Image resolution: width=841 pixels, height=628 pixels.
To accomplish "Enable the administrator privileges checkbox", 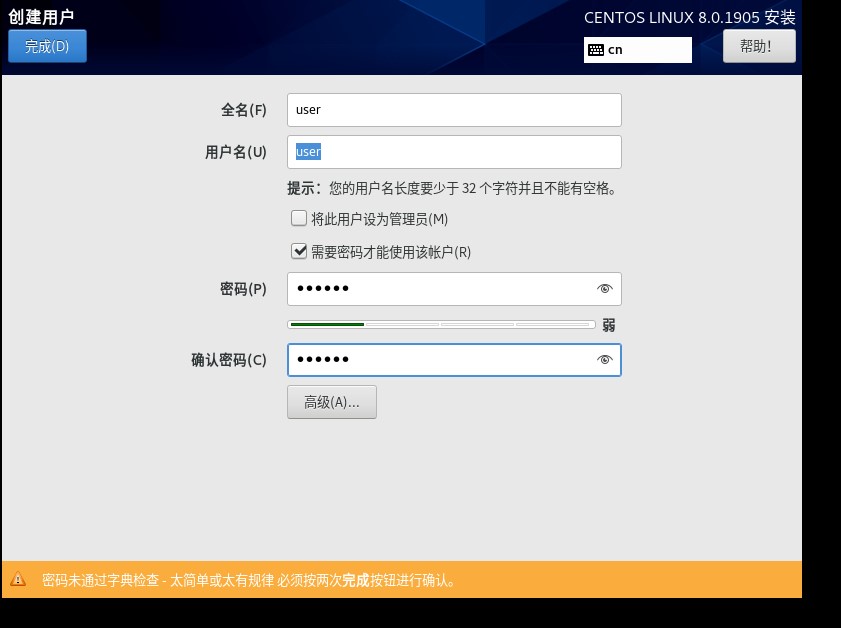I will 298,218.
